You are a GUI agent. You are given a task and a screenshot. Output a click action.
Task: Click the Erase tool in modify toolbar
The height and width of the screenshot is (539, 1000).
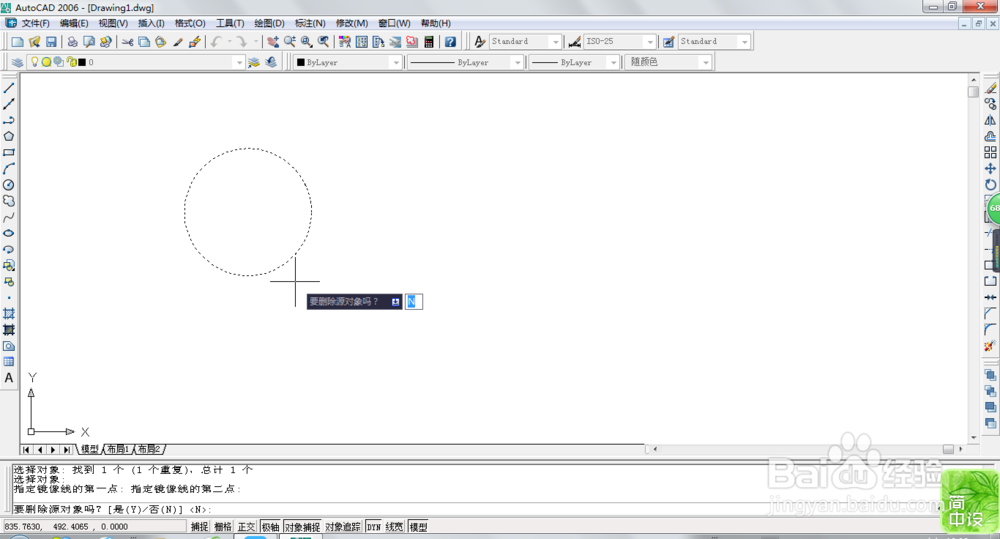click(x=990, y=88)
